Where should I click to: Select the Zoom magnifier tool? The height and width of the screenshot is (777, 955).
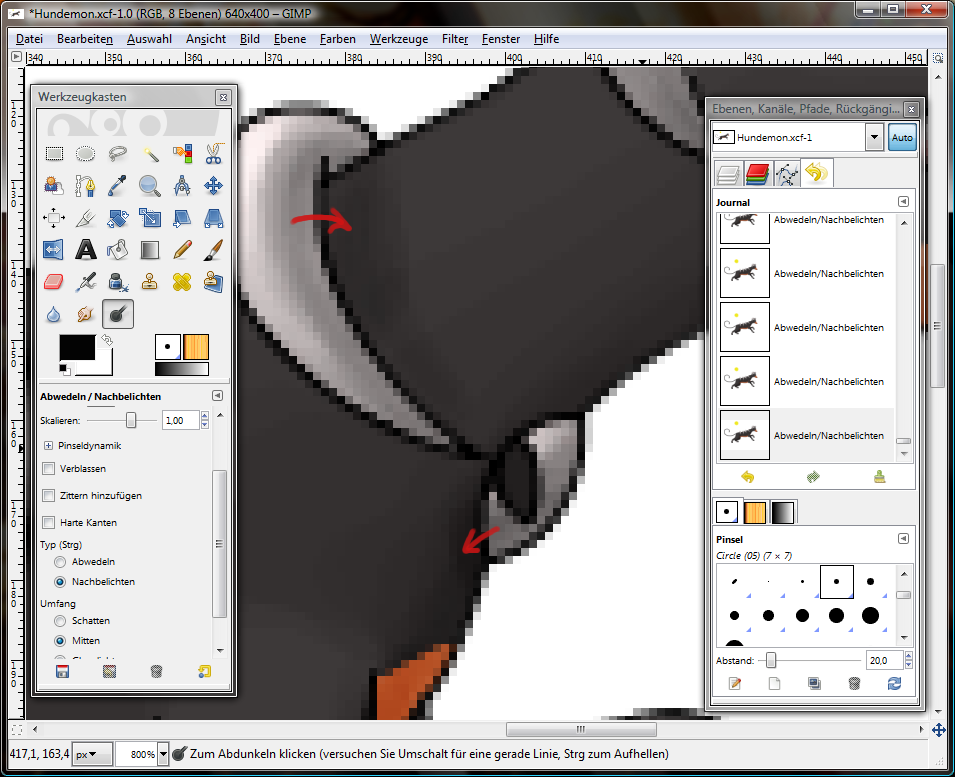coord(150,185)
